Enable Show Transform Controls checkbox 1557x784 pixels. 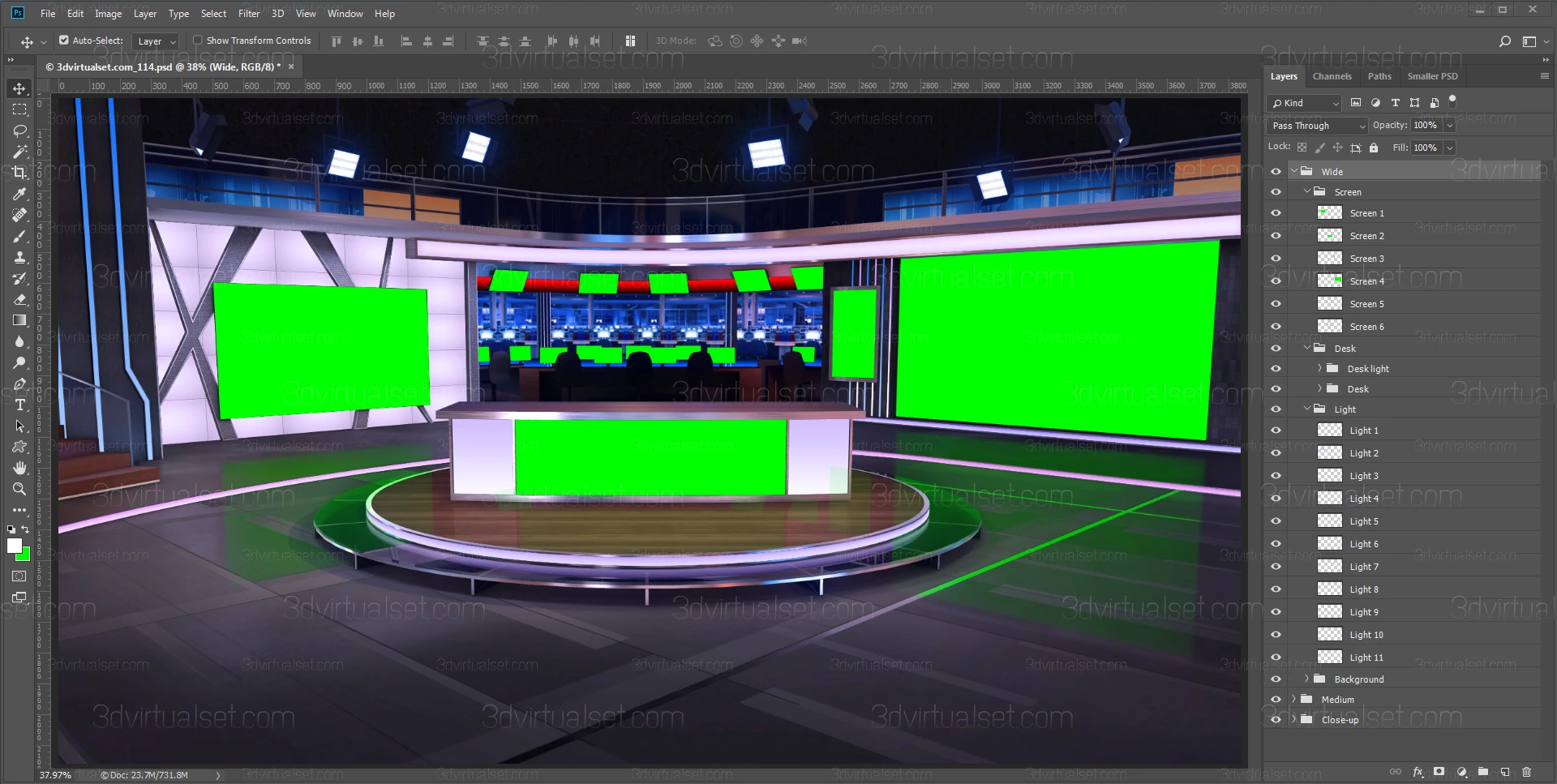pyautogui.click(x=197, y=40)
